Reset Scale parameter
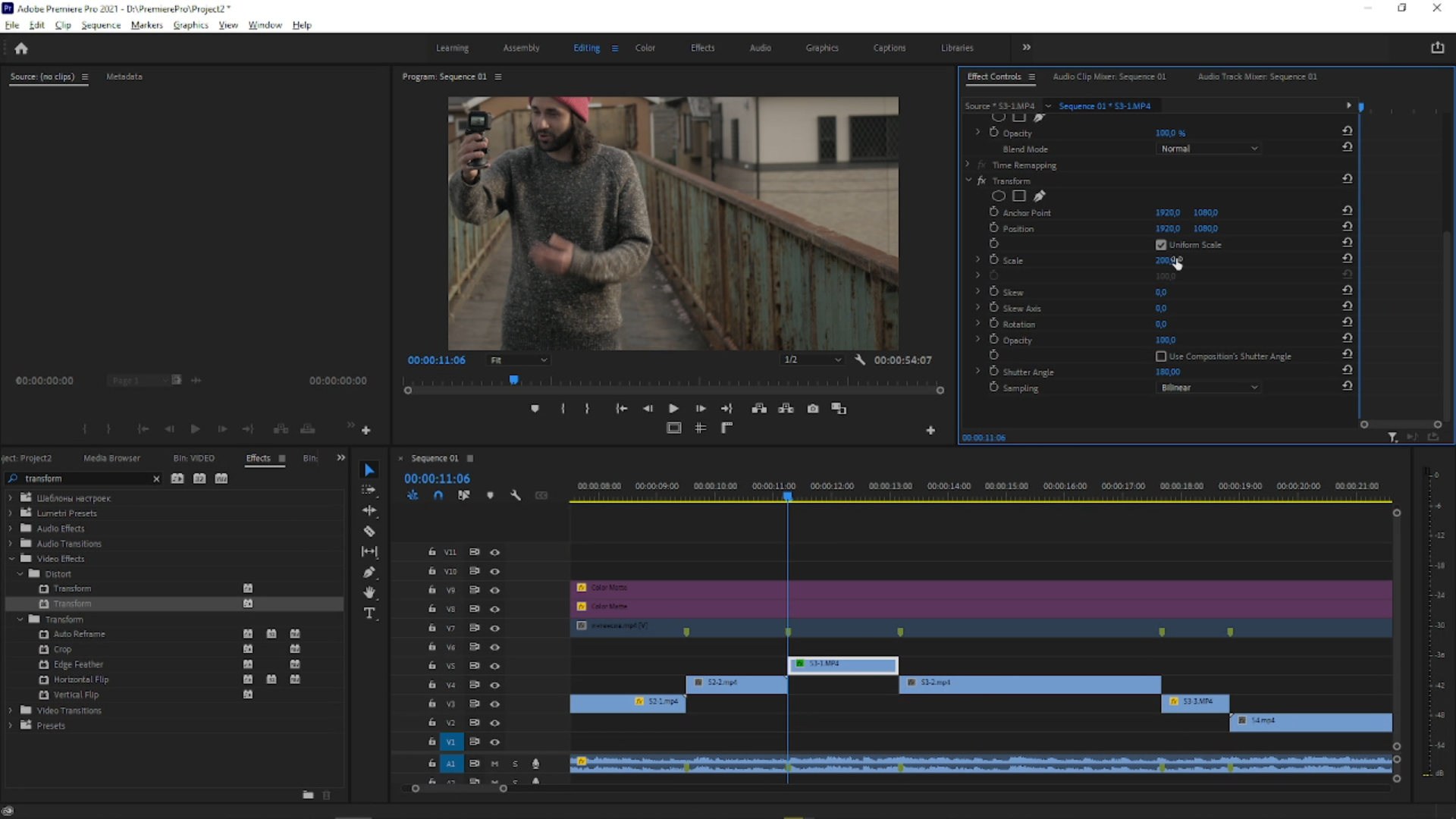Image resolution: width=1456 pixels, height=819 pixels. 1348,259
